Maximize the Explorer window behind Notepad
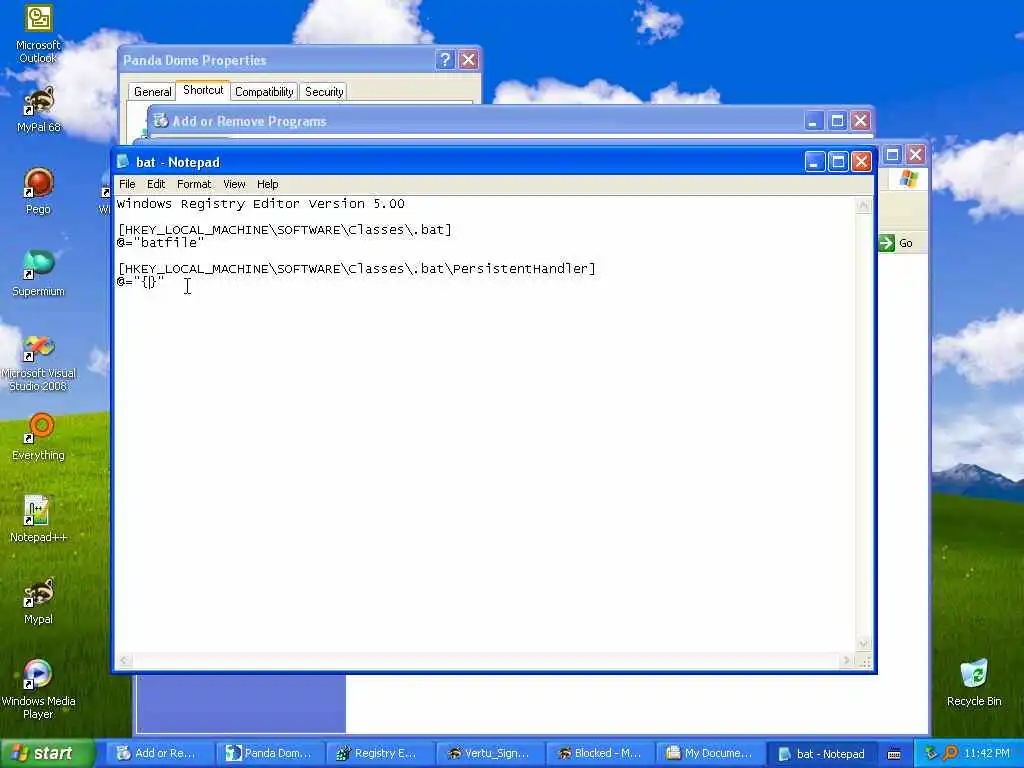The height and width of the screenshot is (768, 1024). click(x=892, y=154)
